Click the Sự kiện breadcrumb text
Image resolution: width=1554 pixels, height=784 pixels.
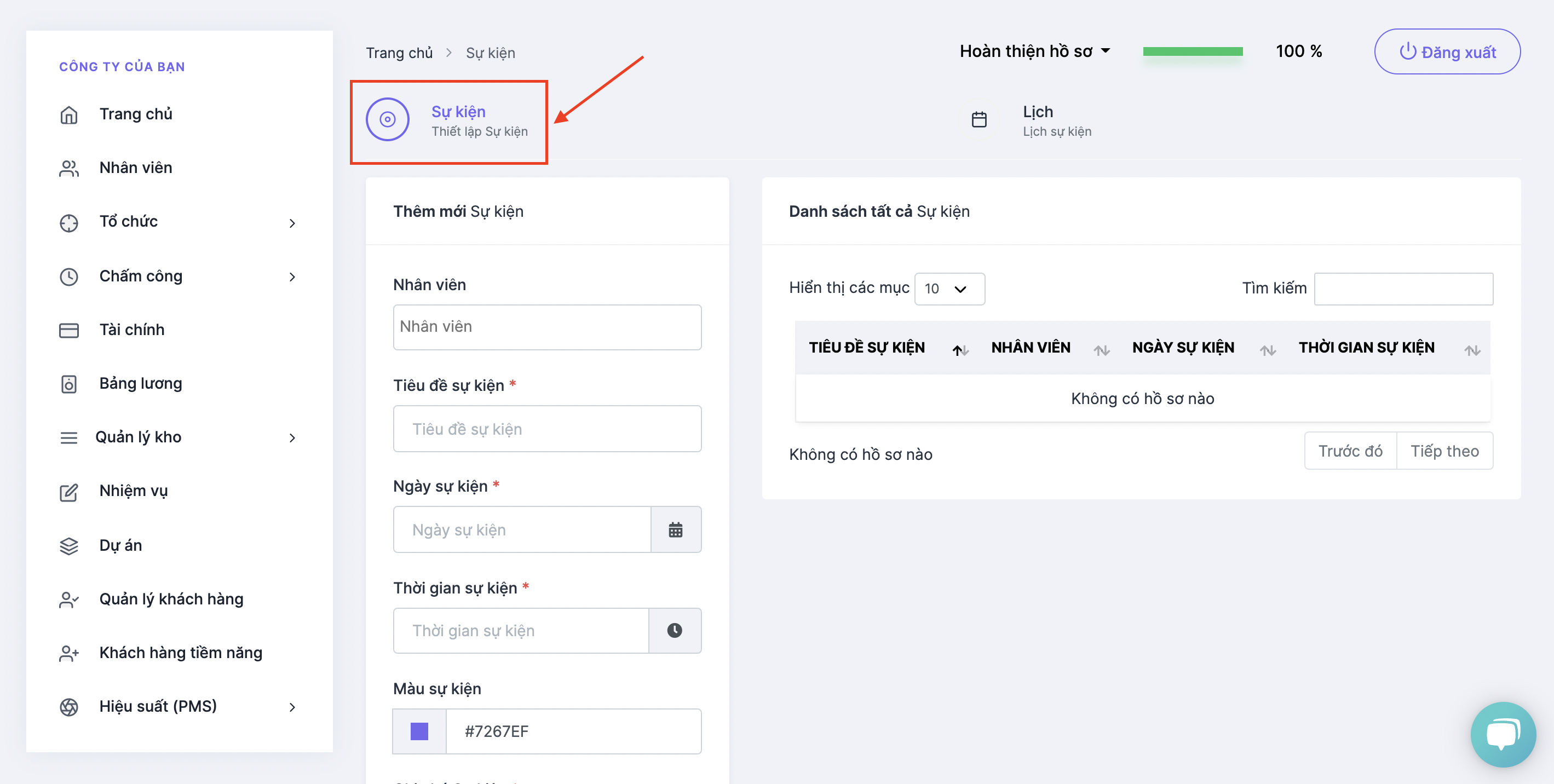491,53
